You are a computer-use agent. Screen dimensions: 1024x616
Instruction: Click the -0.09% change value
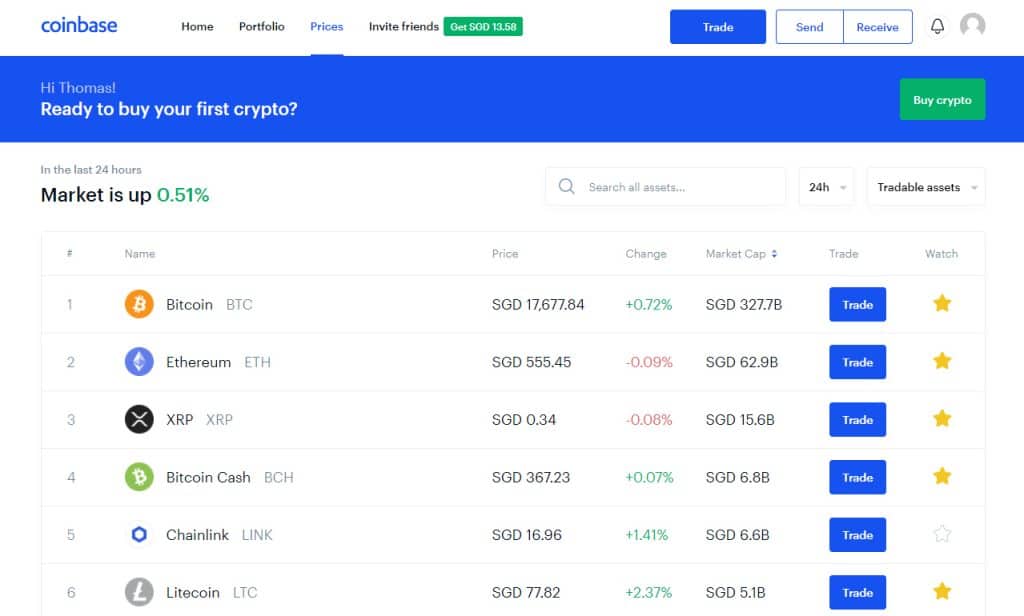click(648, 362)
